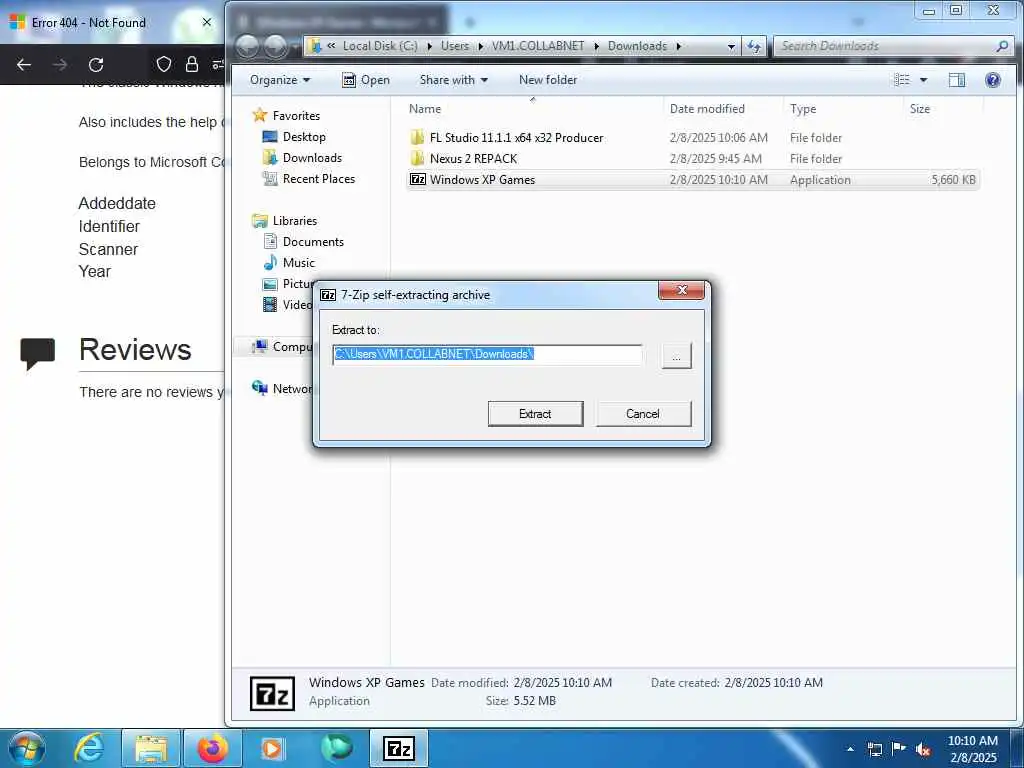Click VM1.COLLABNET in the address bar

538,46
